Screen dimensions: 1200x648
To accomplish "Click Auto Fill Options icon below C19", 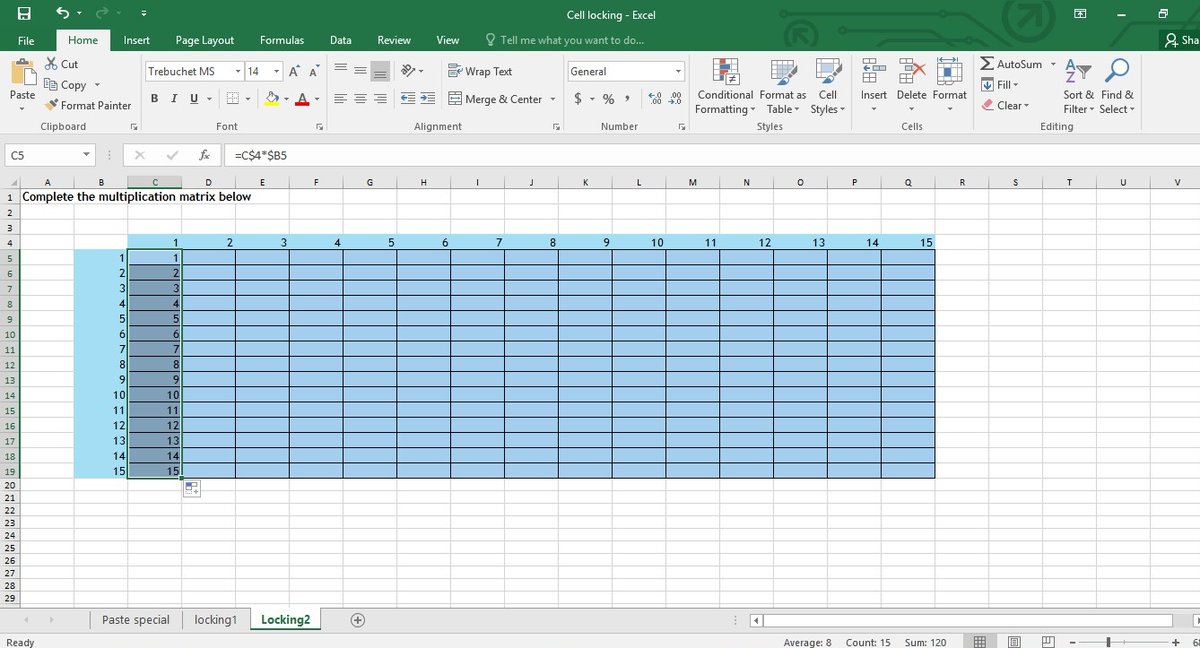I will click(192, 488).
